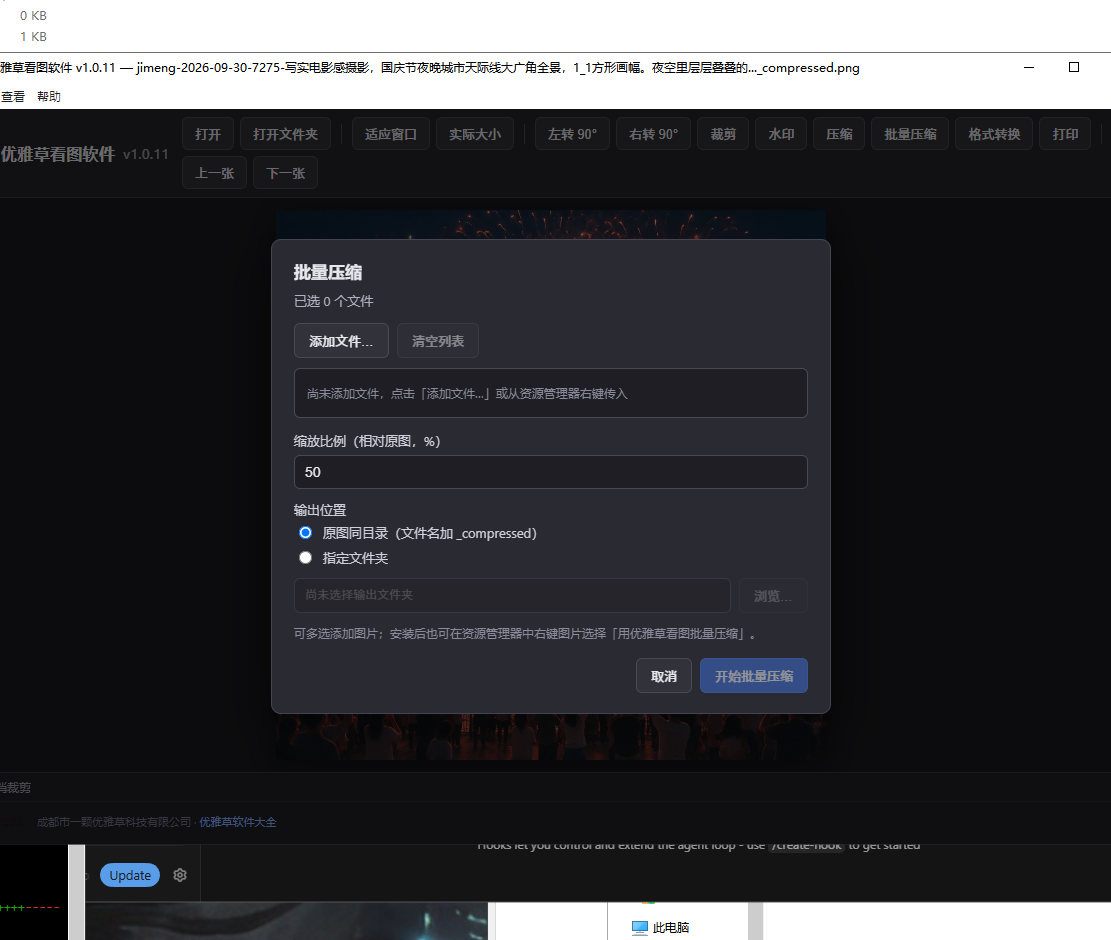Click the blue Update button
Screen dimensions: 1111x940
point(130,875)
